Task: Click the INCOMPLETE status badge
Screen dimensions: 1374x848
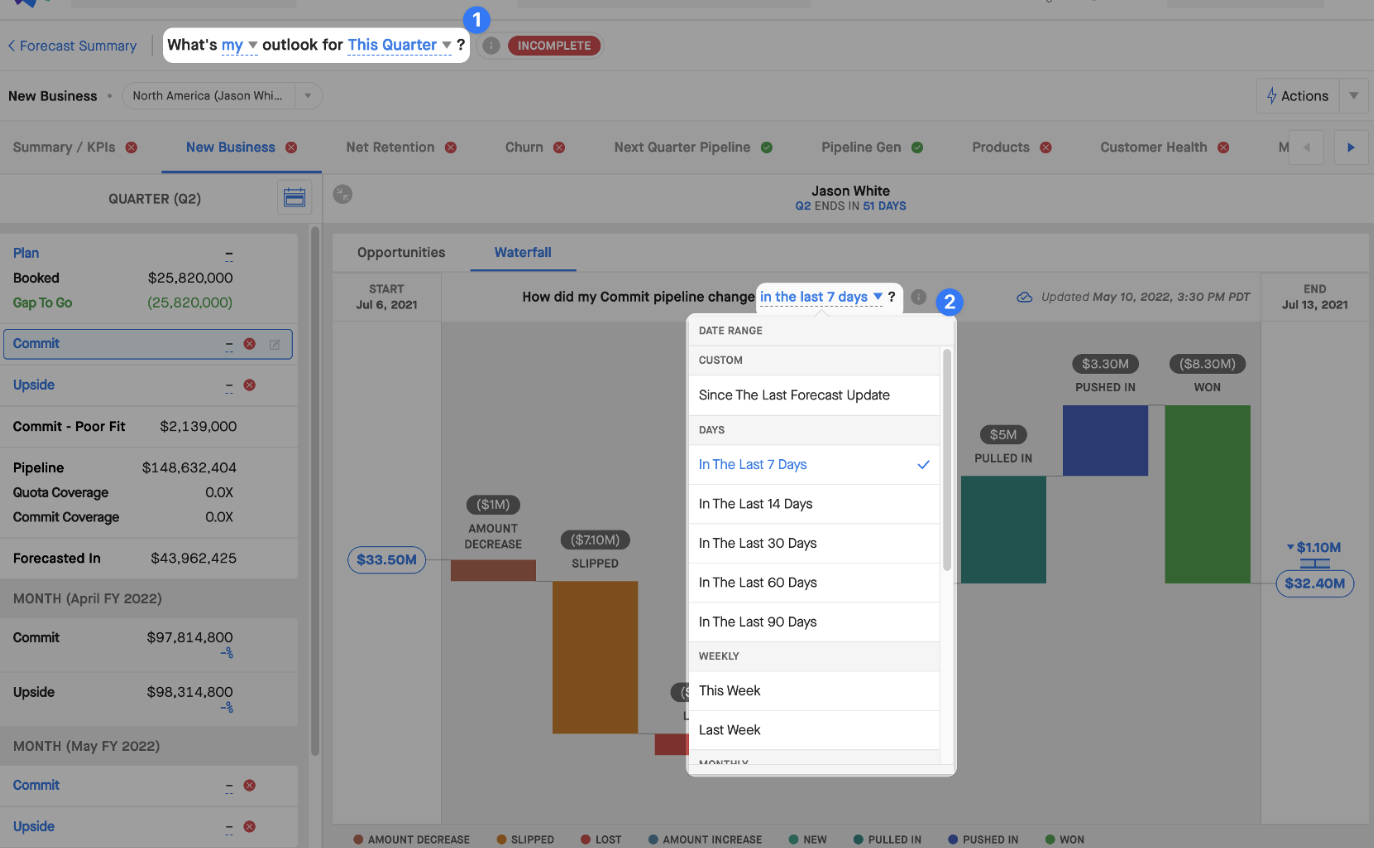Action: click(x=554, y=45)
